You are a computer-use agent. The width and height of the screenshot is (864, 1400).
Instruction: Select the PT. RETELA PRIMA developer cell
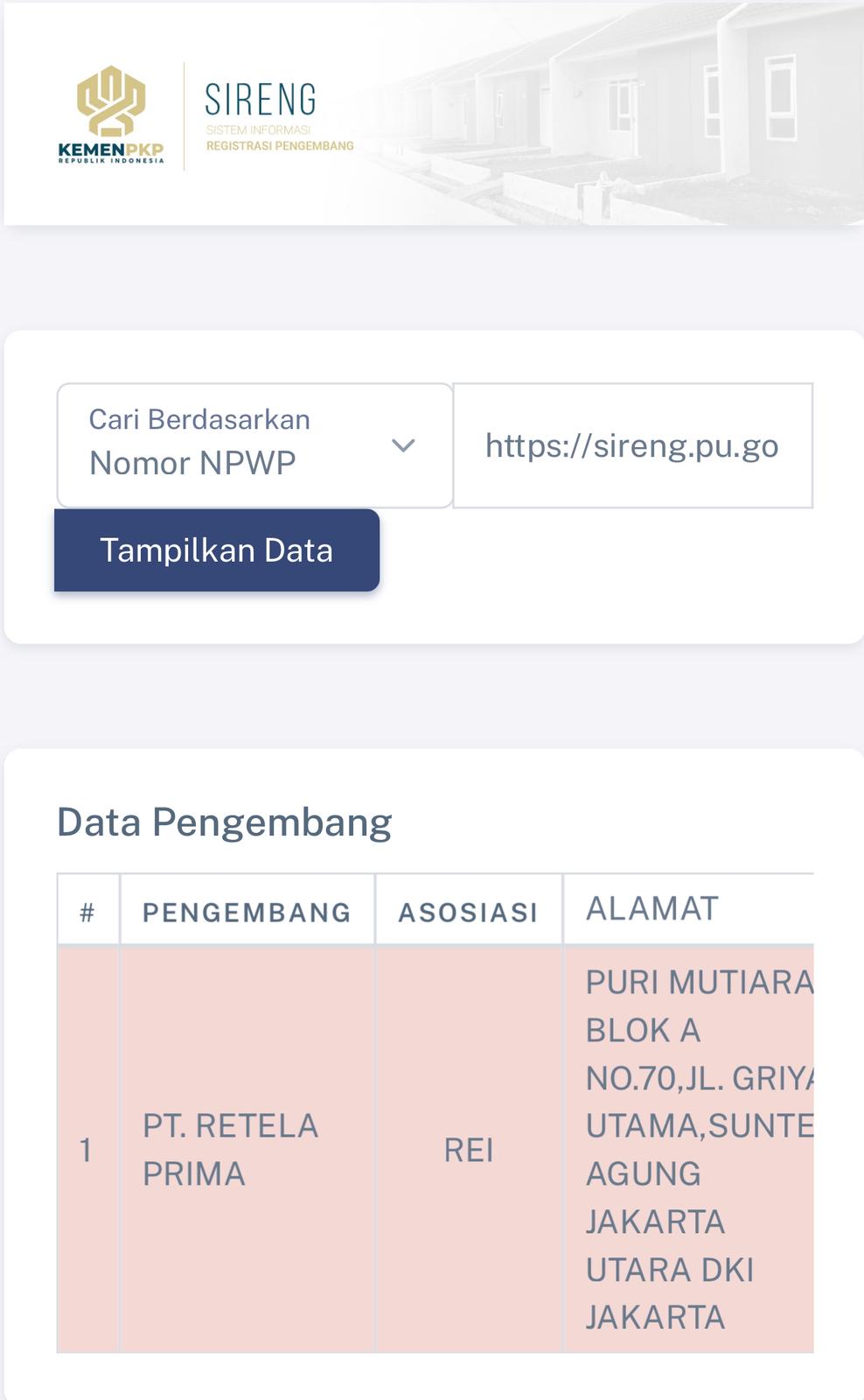(x=230, y=1149)
